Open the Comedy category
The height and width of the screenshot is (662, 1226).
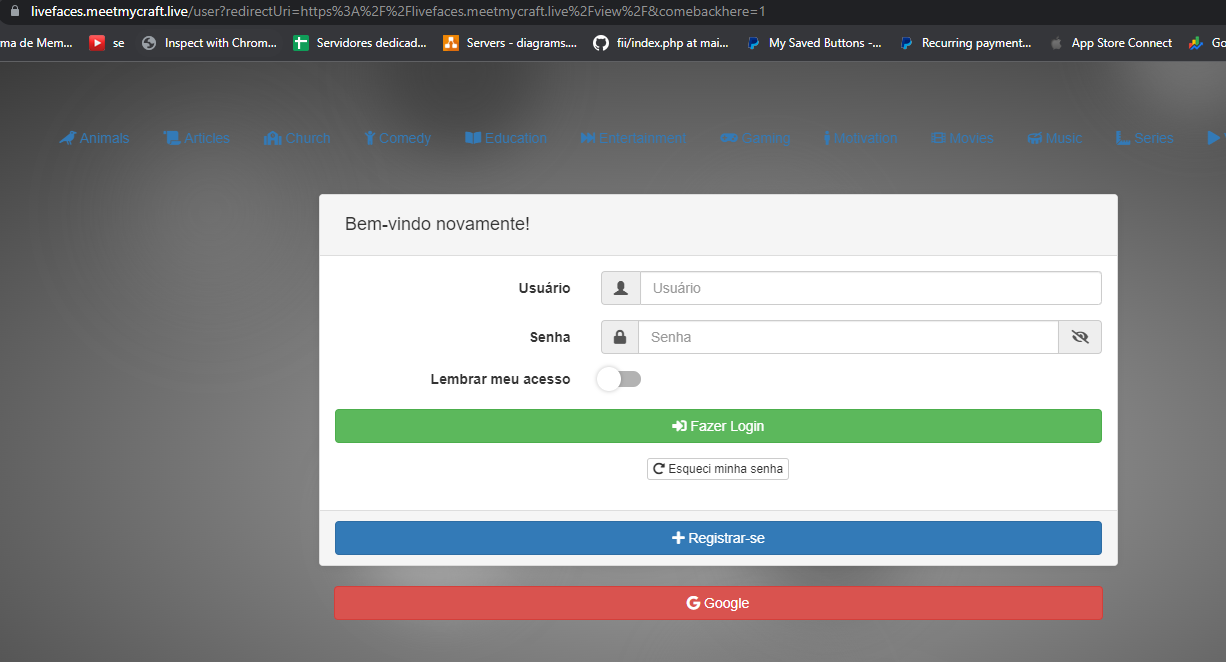coord(397,138)
